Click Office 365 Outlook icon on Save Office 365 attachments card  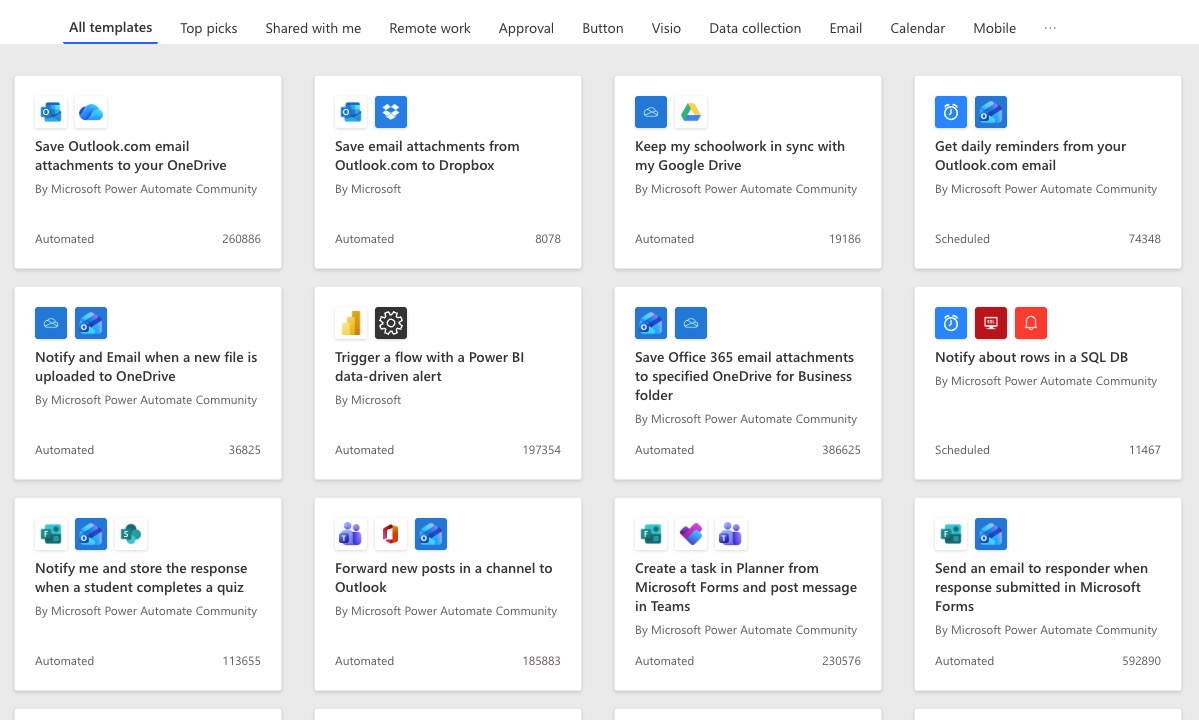[651, 323]
